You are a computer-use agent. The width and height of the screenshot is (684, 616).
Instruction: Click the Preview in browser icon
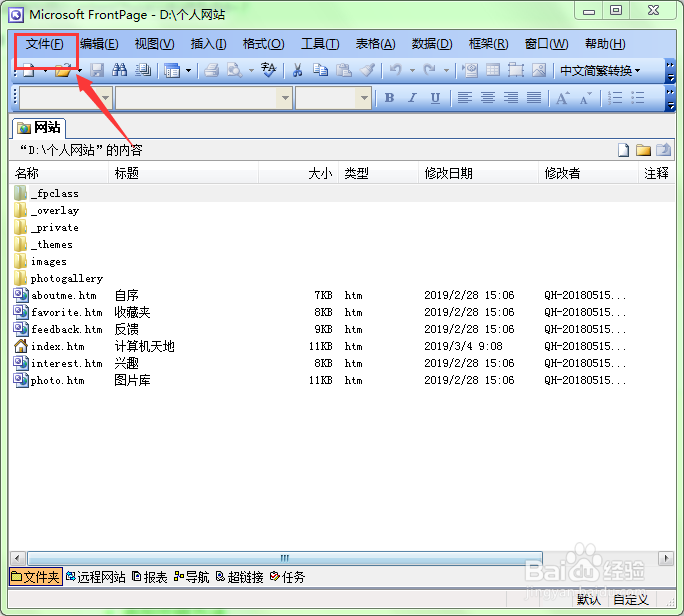pos(235,70)
